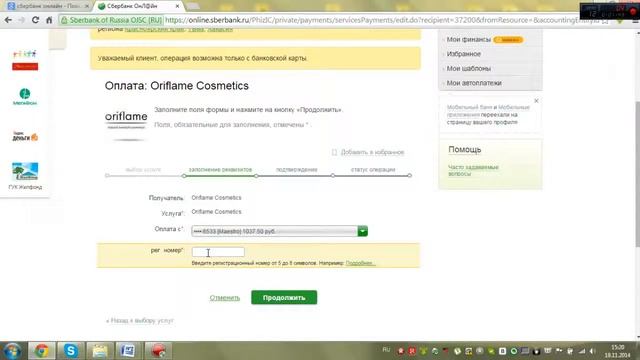Click the browser Forward arrow
Viewport: 640px width, 360px height.
tap(21, 20)
